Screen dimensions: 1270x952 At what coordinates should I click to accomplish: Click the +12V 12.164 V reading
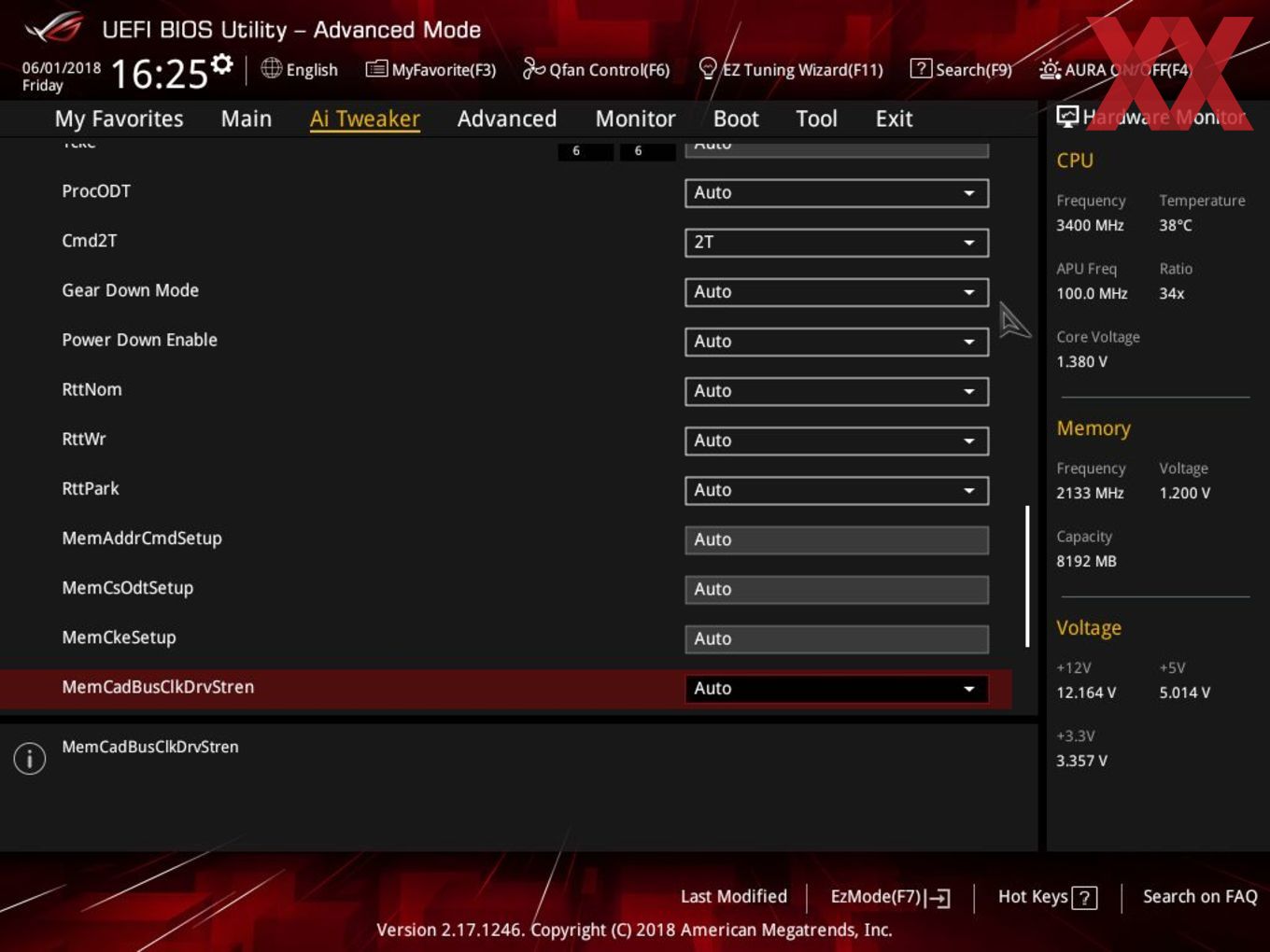point(1086,693)
